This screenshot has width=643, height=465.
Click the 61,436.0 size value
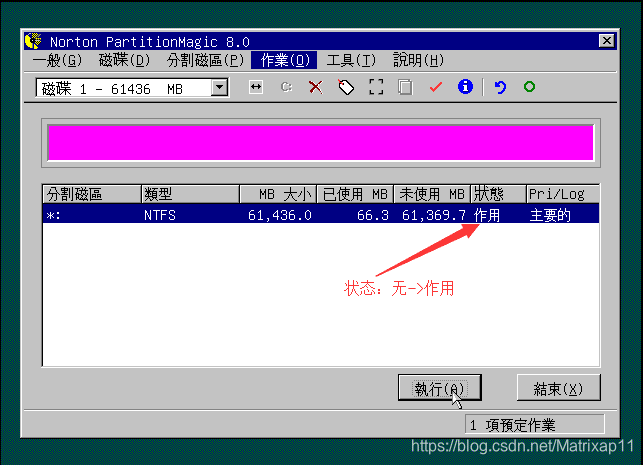point(280,215)
